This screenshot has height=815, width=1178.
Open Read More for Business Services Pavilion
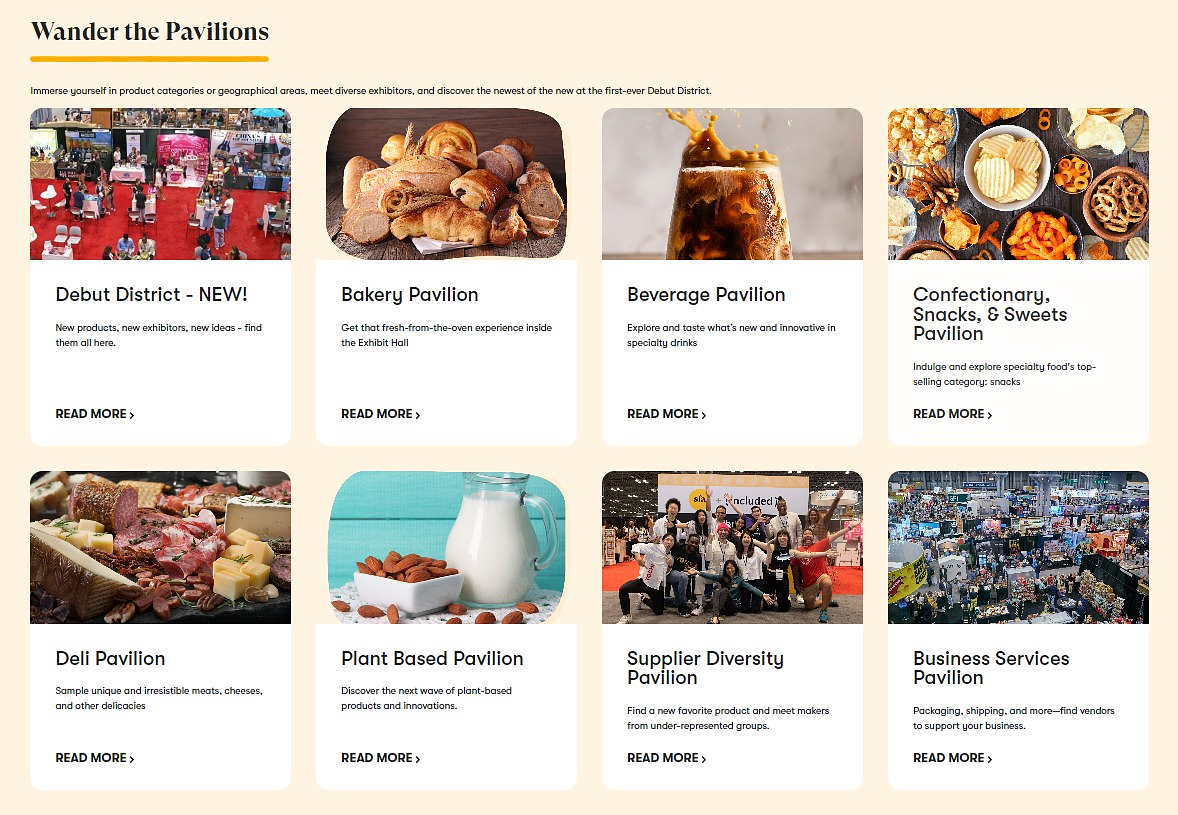coord(953,758)
